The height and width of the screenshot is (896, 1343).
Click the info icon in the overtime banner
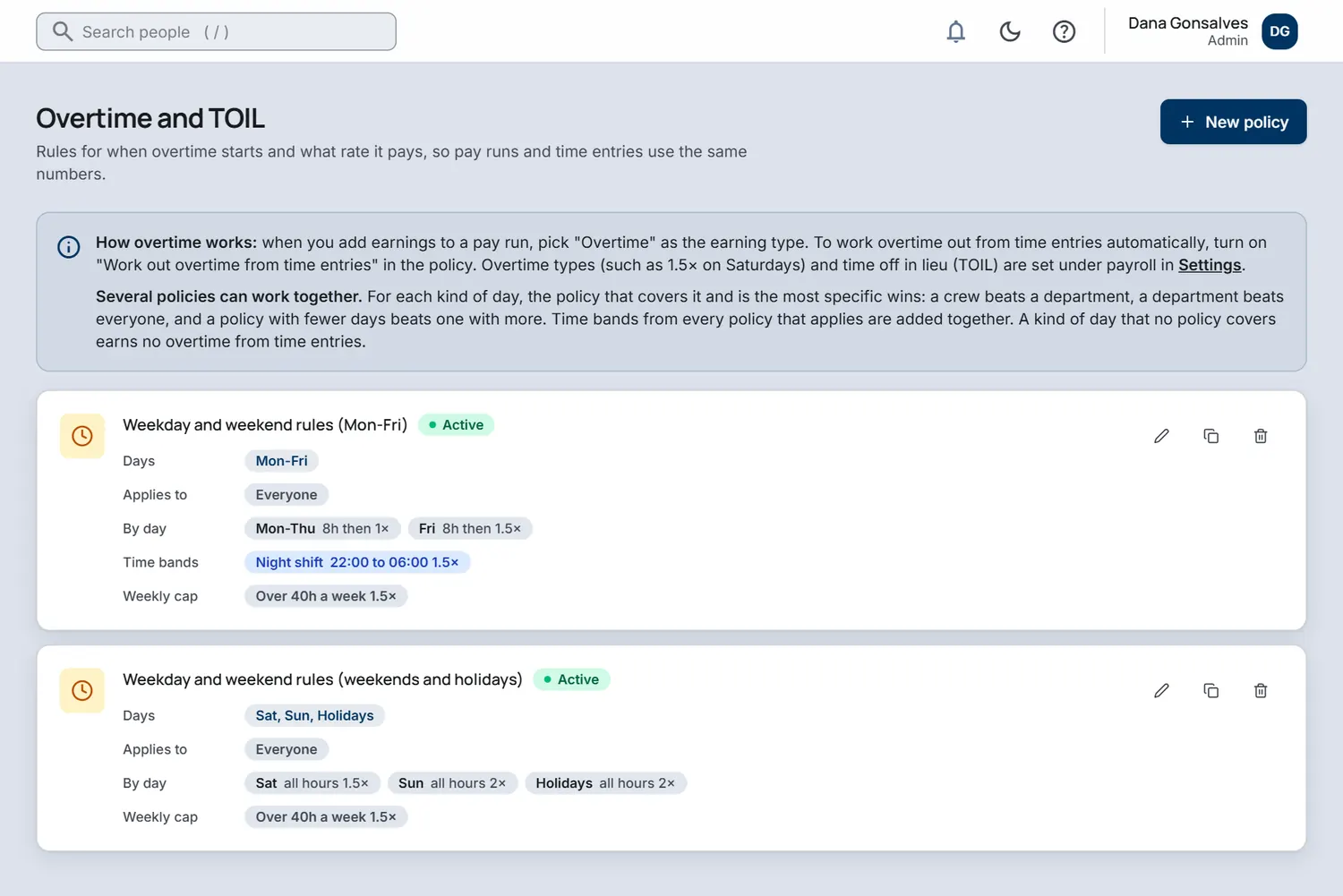(x=69, y=247)
